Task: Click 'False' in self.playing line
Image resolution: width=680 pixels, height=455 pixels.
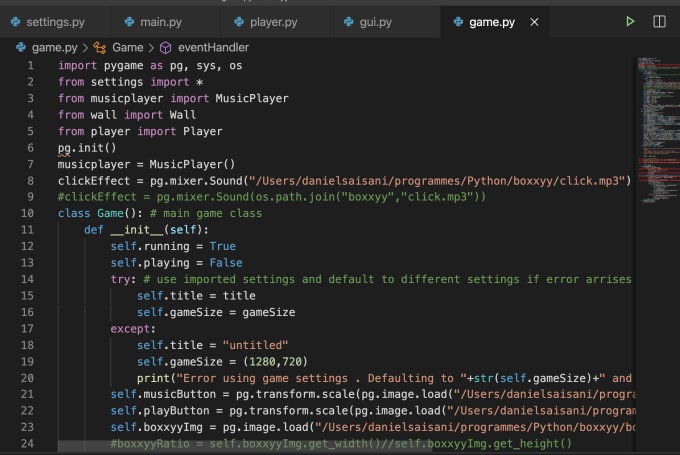Action: click(226, 263)
